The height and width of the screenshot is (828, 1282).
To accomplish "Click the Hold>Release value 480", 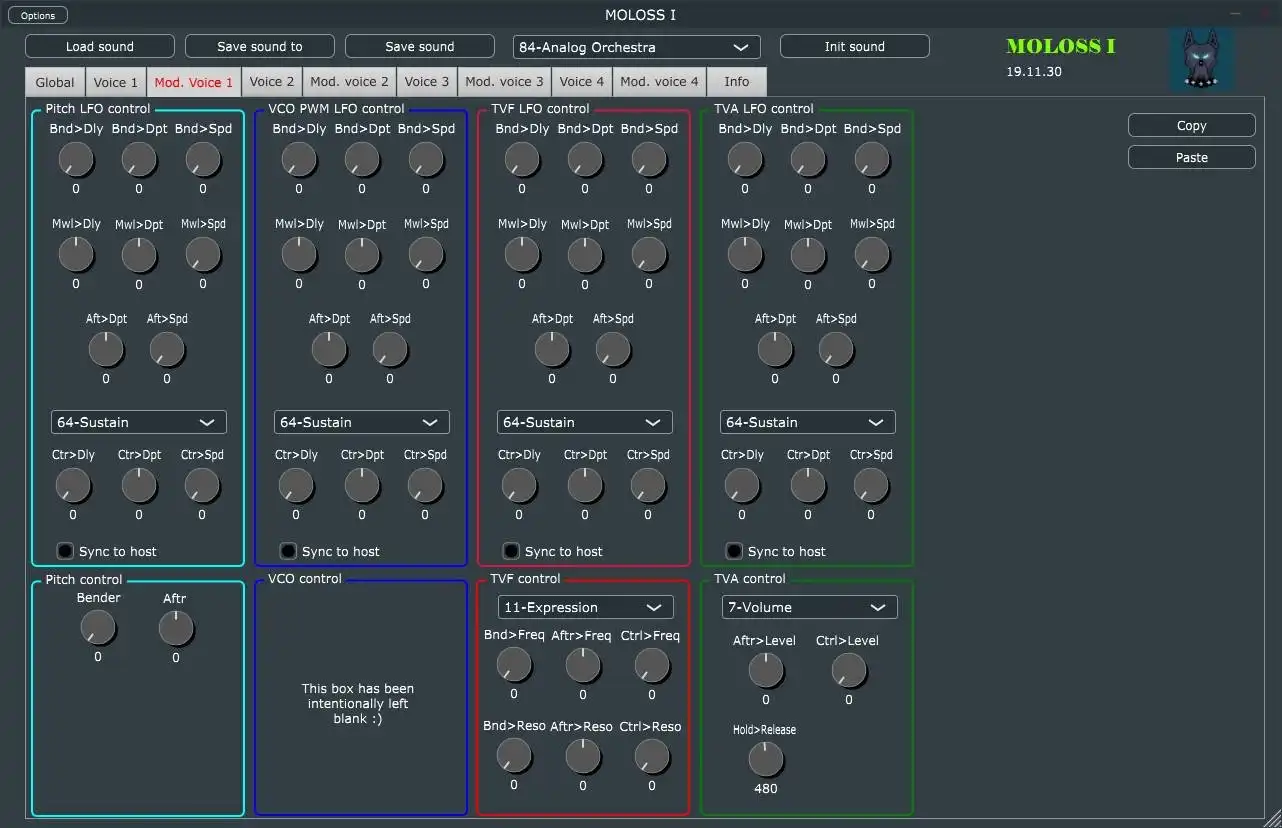I will point(766,789).
